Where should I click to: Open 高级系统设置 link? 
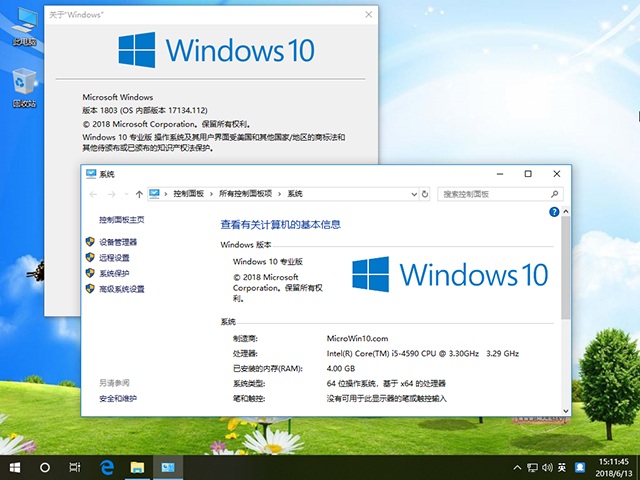(122, 289)
